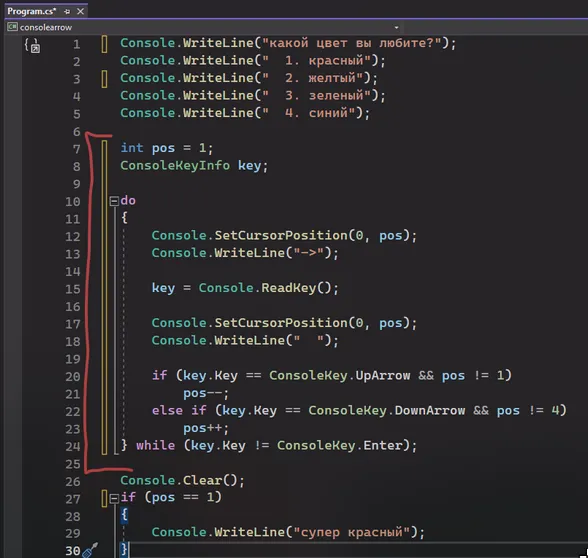Click the string " 3. зеленый" on line 4
This screenshot has height=558, width=588.
point(316,95)
